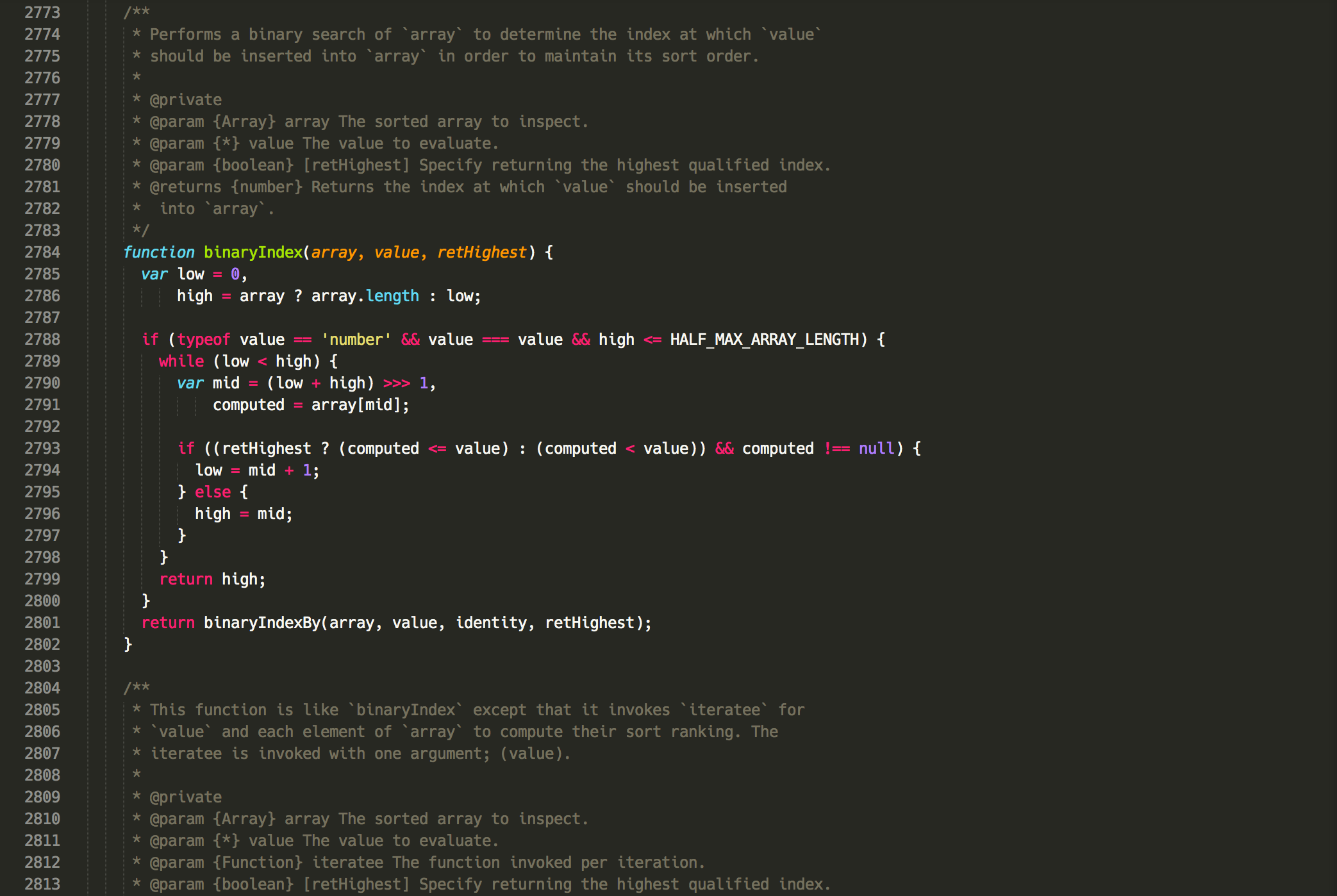Image resolution: width=1337 pixels, height=896 pixels.
Task: Click the else keyword
Action: coord(213,492)
